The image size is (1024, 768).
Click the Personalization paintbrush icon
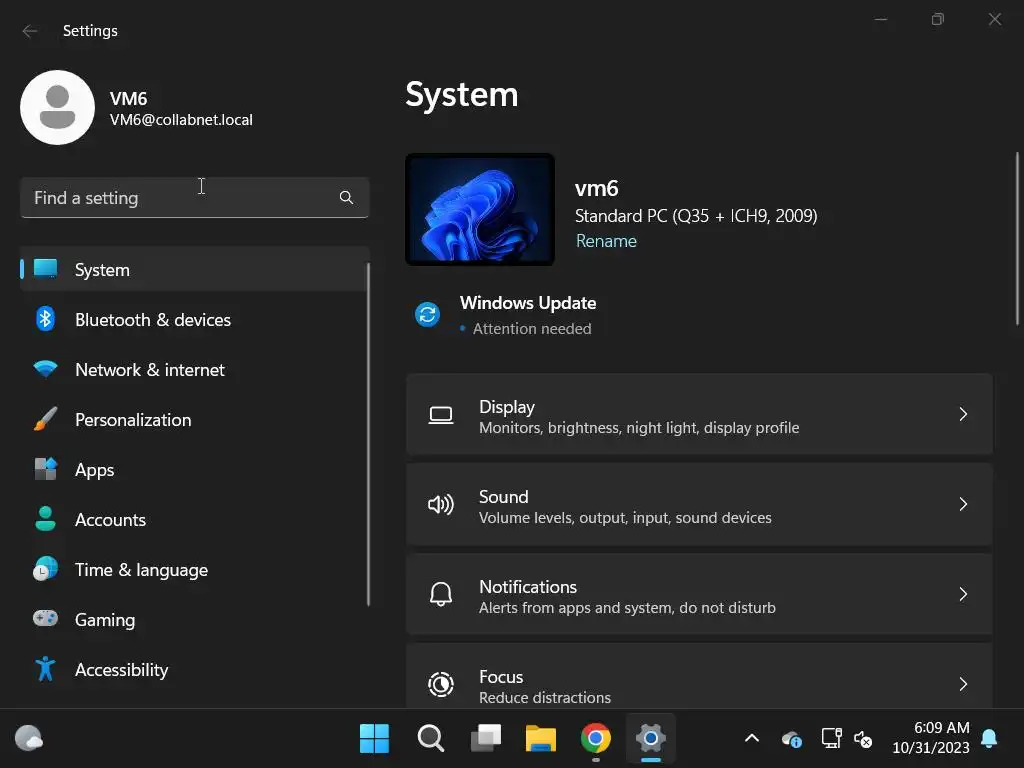(x=45, y=419)
